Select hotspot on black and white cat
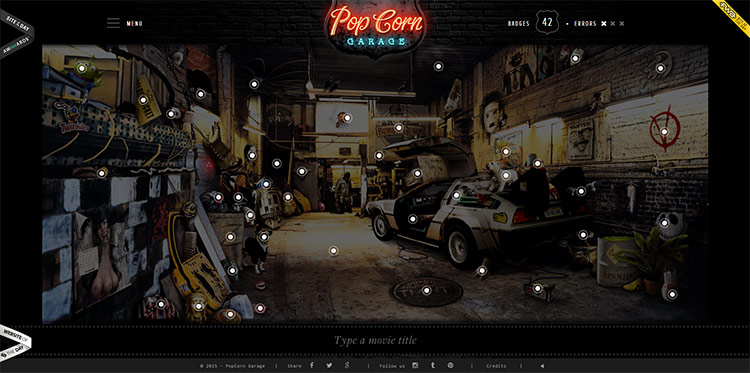This screenshot has width=750, height=373. pos(264,236)
